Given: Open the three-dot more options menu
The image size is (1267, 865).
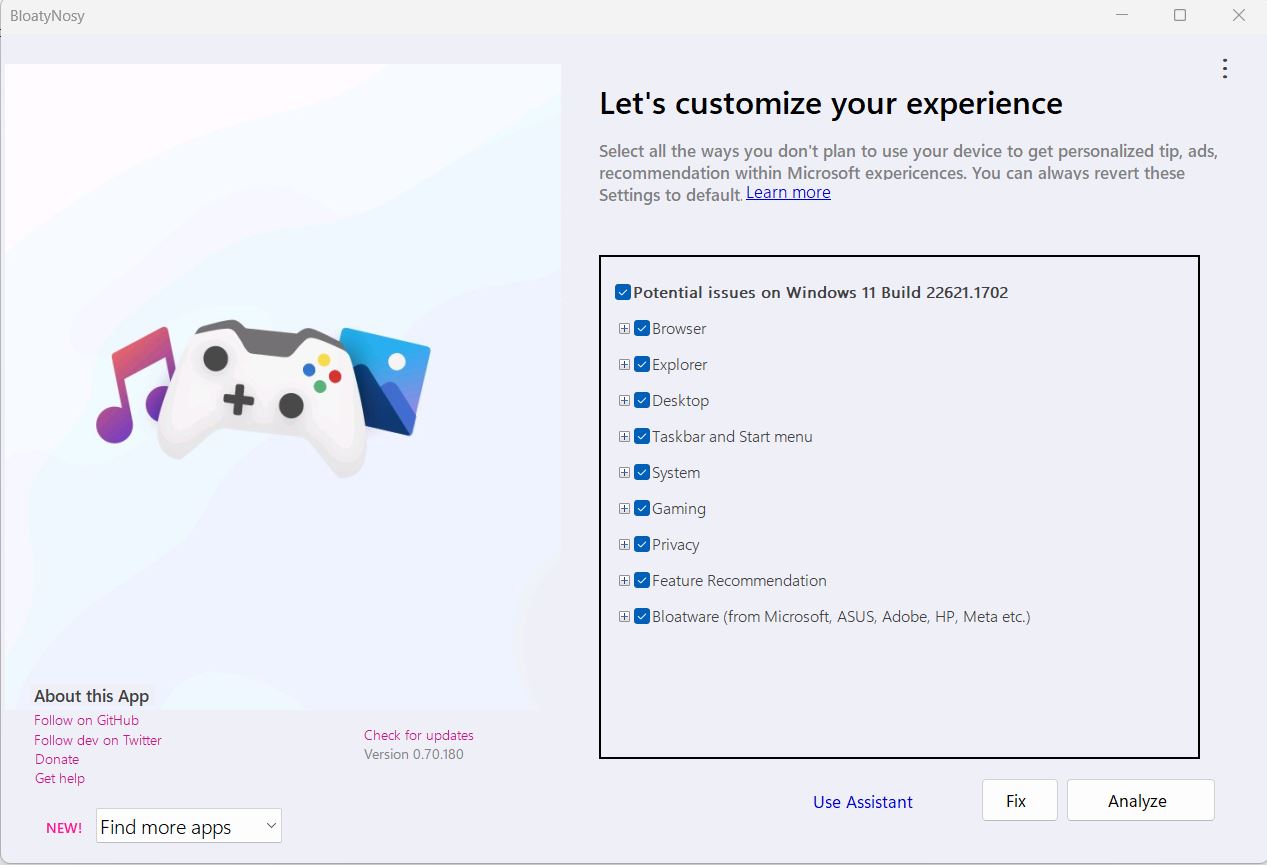Looking at the screenshot, I should tap(1224, 68).
